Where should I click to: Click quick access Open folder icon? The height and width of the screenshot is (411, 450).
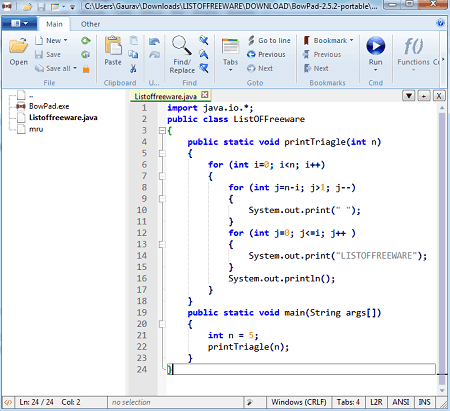pos(27,6)
